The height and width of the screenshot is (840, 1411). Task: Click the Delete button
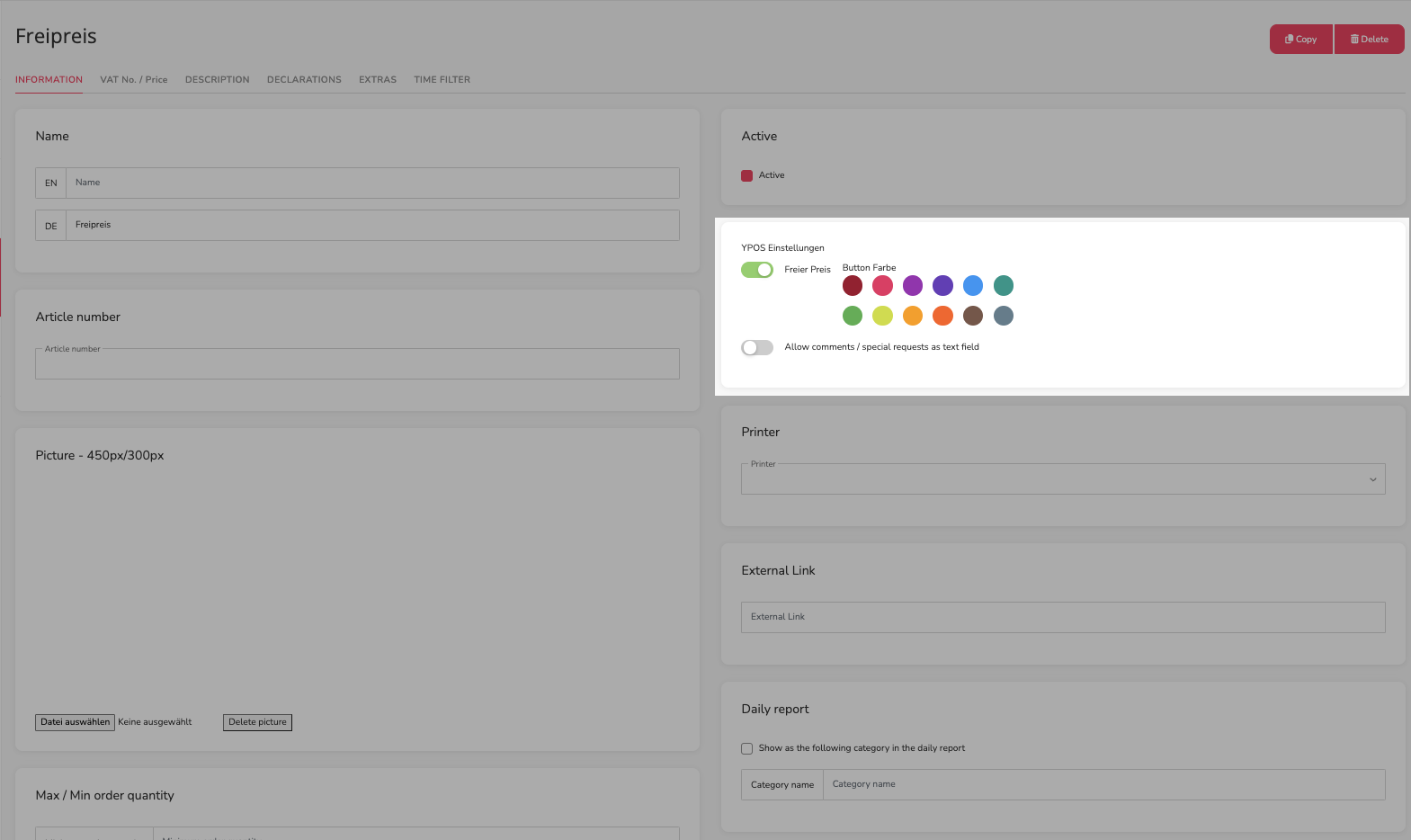[1369, 40]
